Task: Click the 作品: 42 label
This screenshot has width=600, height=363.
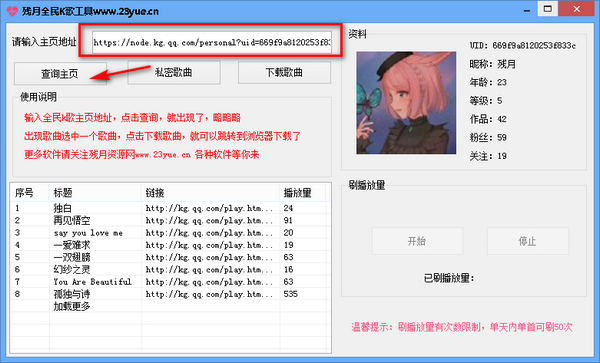Action: 488,119
